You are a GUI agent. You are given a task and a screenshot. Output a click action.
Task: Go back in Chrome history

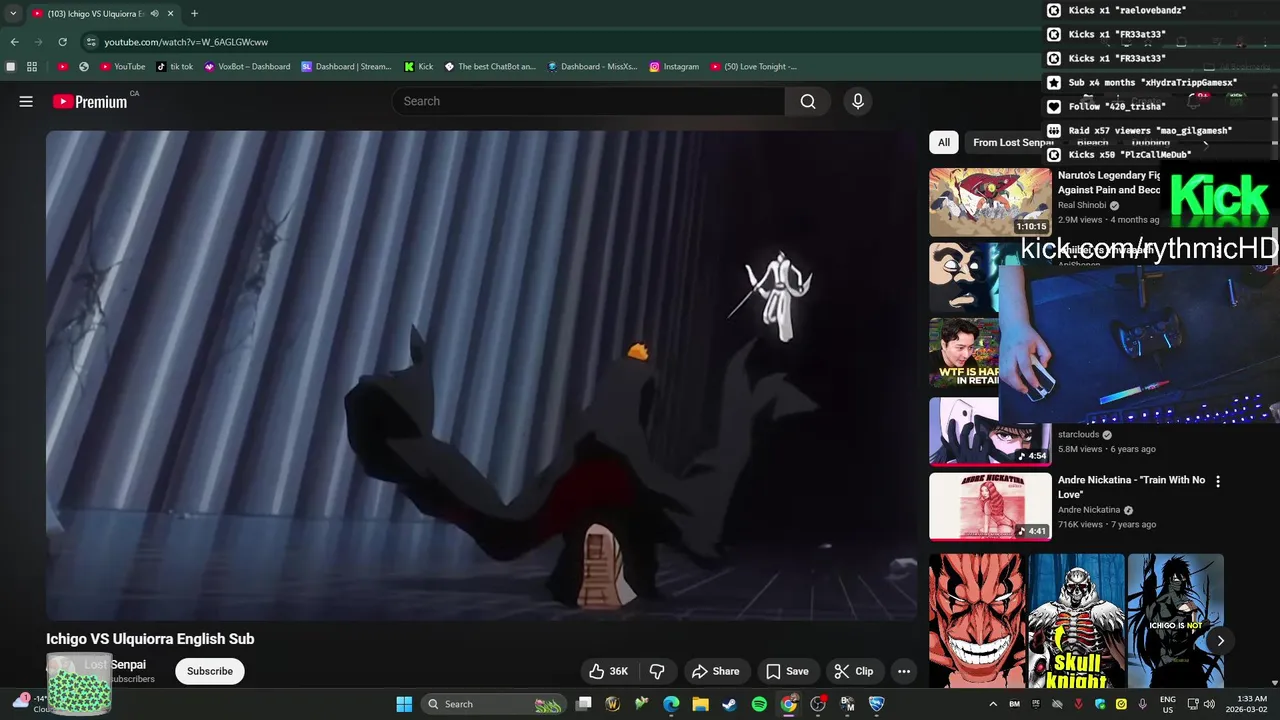14,42
